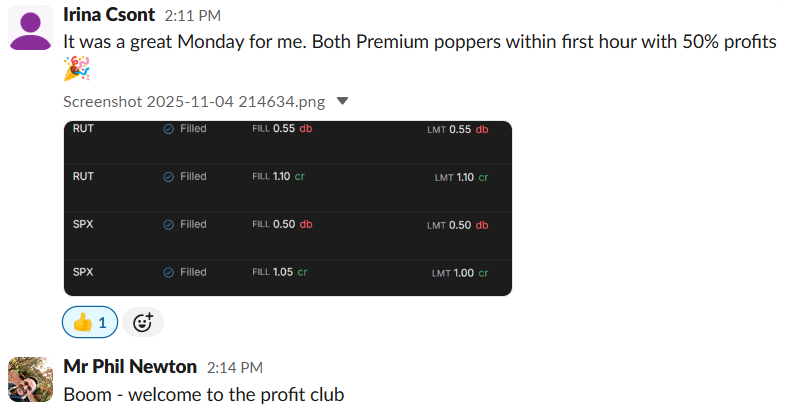Click Mr Phil Newton's profile photo

[31, 380]
